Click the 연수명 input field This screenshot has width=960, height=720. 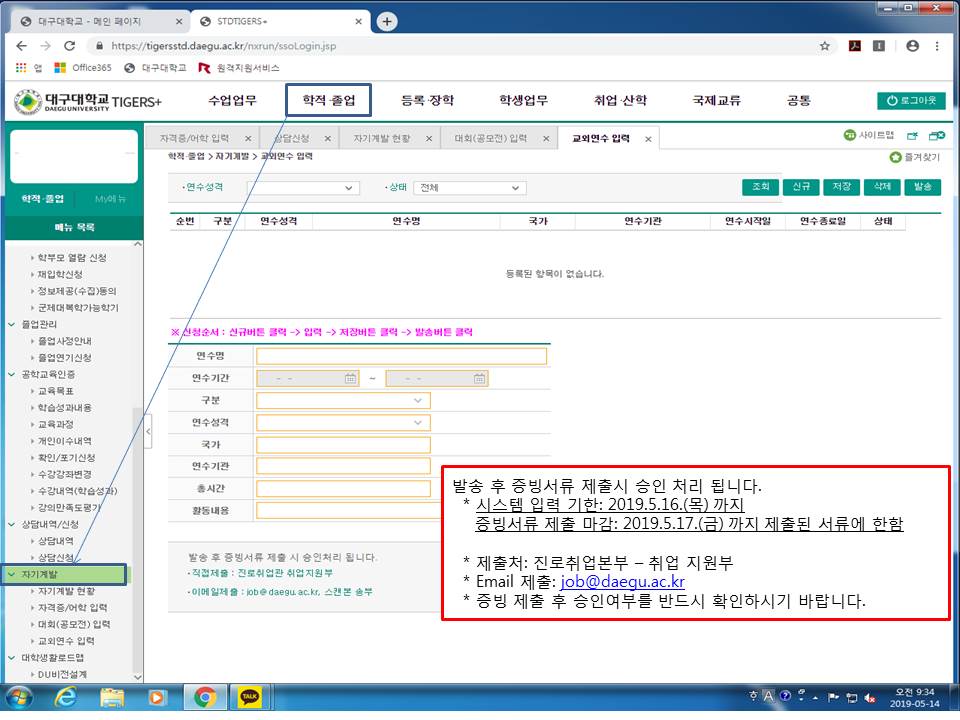pos(401,356)
